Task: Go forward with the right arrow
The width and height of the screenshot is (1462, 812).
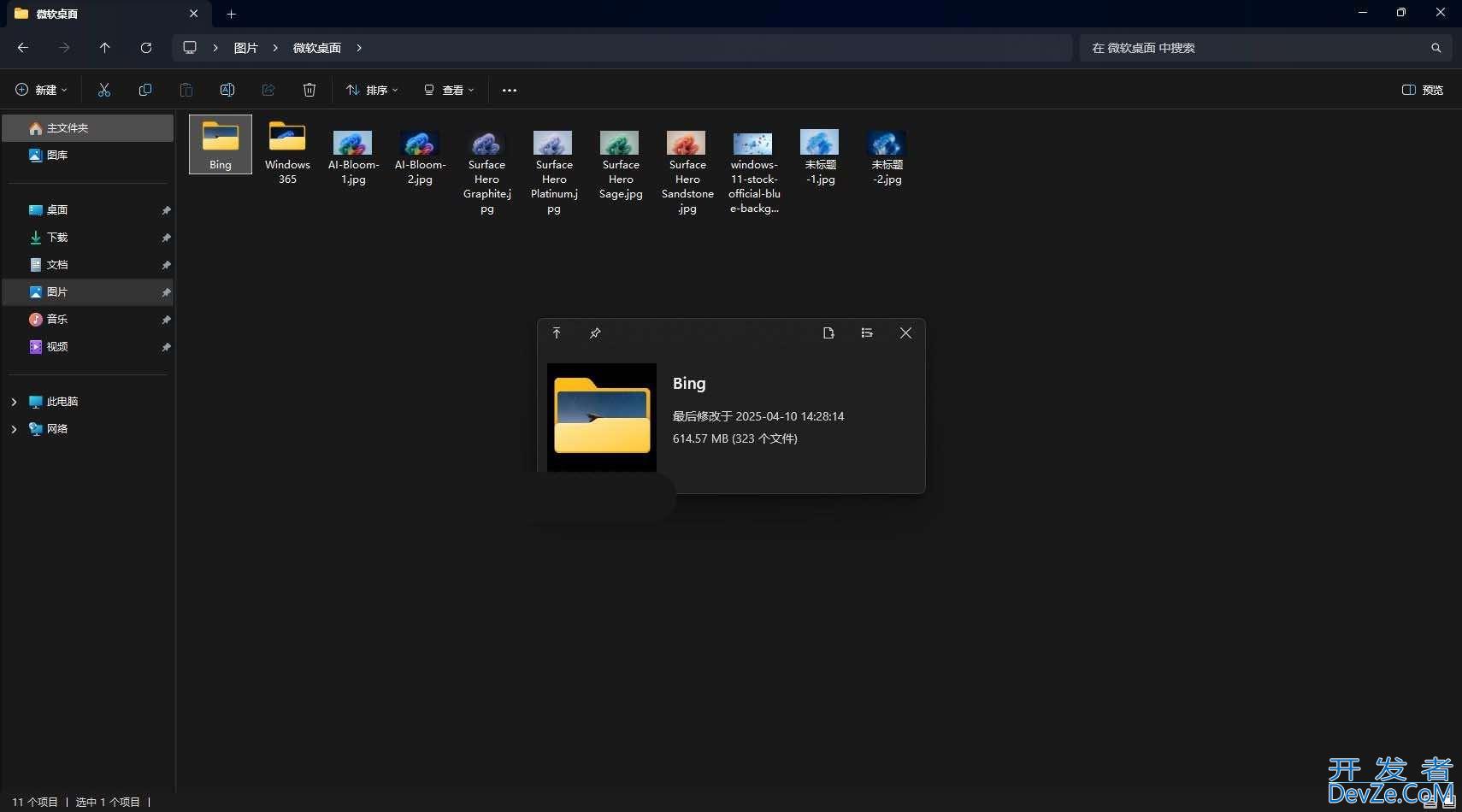Action: 64,48
